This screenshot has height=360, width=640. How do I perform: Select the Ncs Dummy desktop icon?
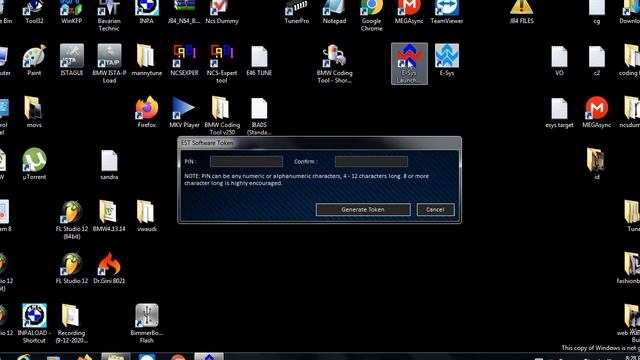point(222,12)
